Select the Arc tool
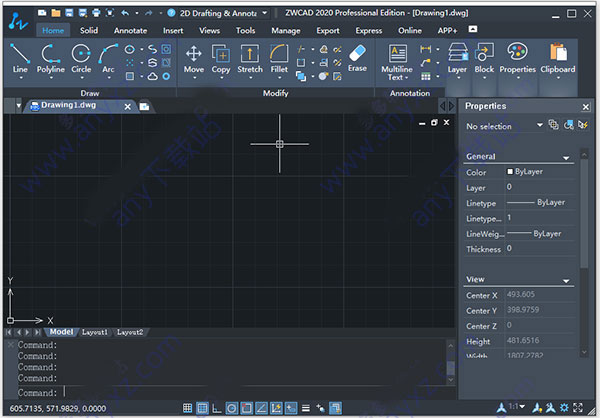This screenshot has height=418, width=600. coord(108,57)
